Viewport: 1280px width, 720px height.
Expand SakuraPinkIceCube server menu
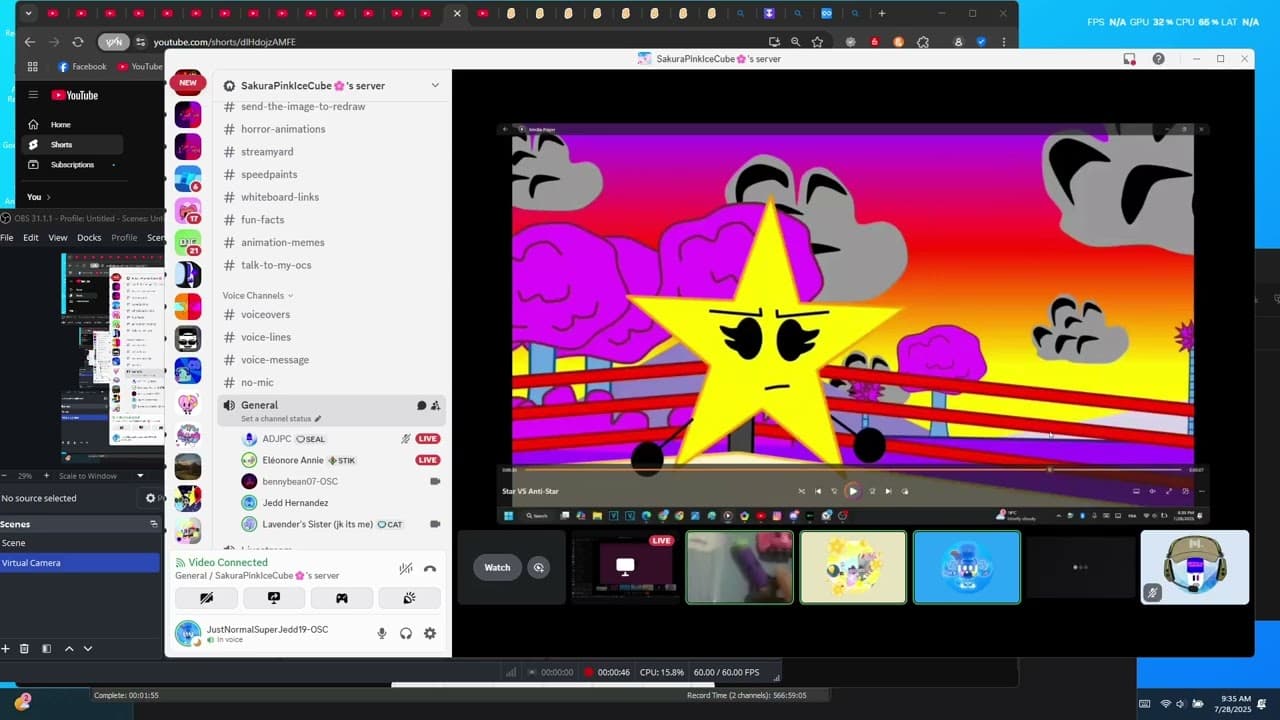point(435,85)
